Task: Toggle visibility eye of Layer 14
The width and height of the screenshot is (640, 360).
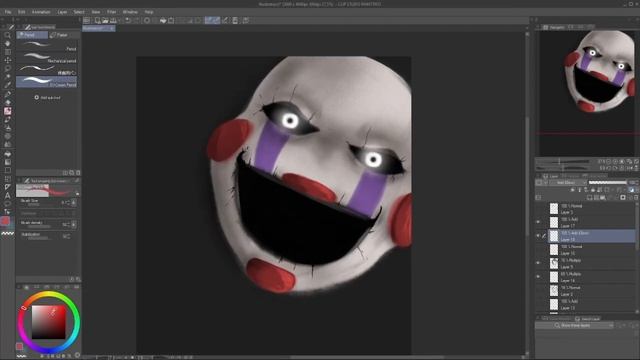Action: 538,277
